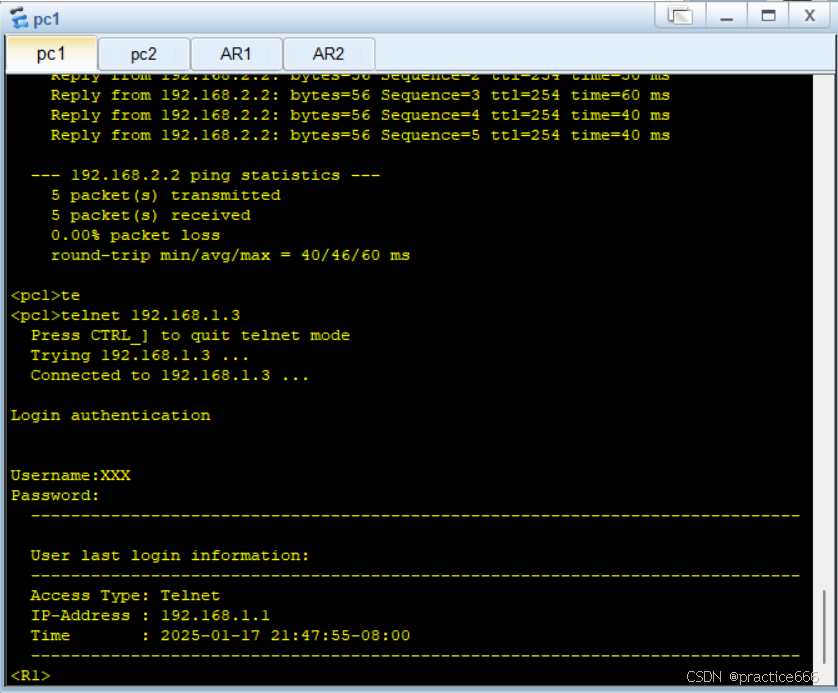This screenshot has width=838, height=693.
Task: Click the pc1 app icon in title bar
Action: tap(19, 18)
